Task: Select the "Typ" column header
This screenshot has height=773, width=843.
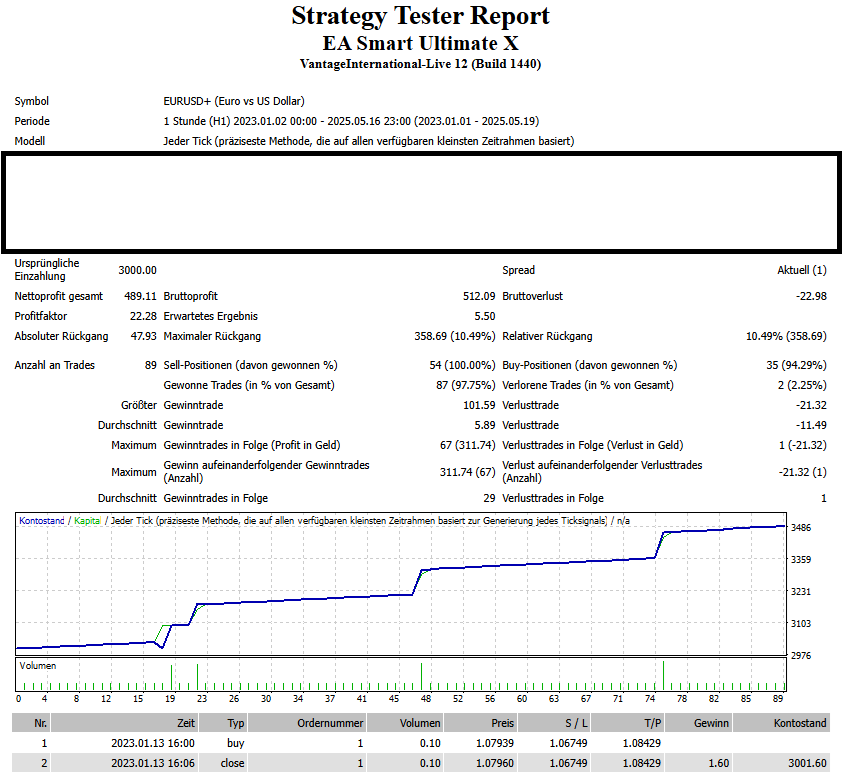Action: 235,723
